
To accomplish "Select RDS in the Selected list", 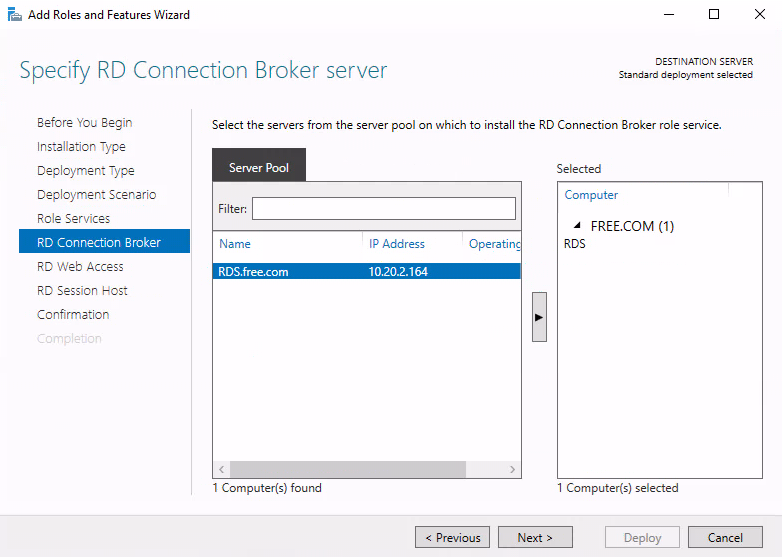I will click(x=575, y=244).
